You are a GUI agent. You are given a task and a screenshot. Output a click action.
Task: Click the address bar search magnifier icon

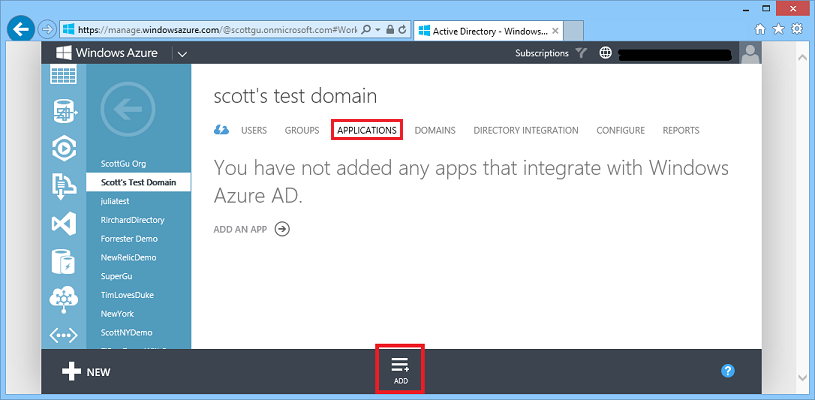[x=366, y=30]
